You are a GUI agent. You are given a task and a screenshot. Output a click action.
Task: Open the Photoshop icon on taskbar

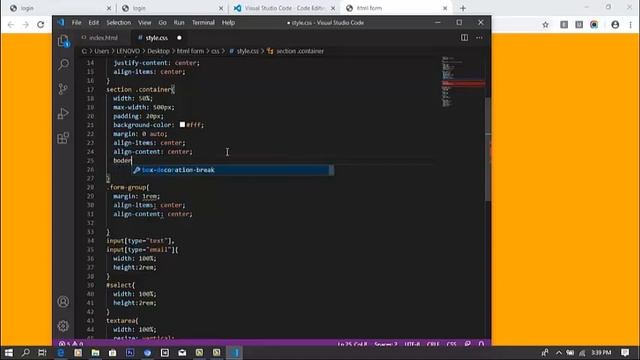[130, 353]
